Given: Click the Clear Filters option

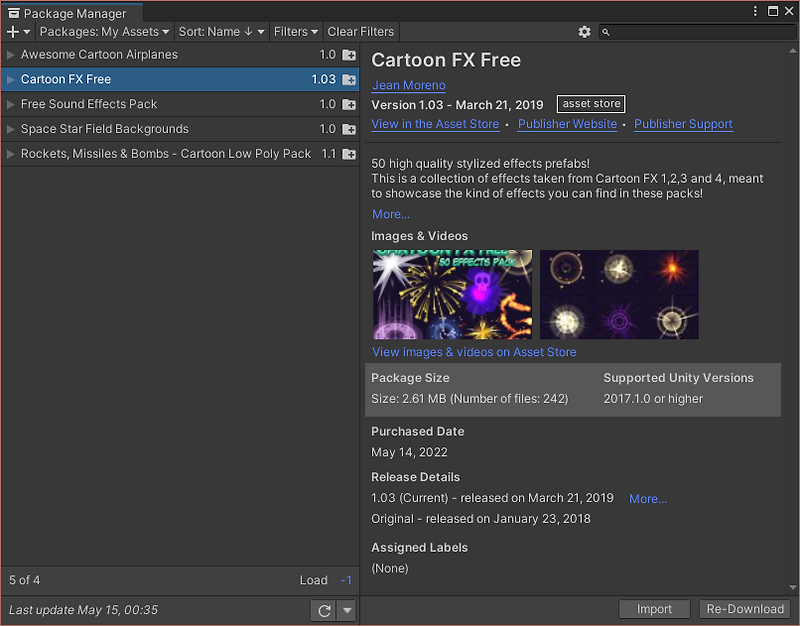Looking at the screenshot, I should (x=361, y=32).
